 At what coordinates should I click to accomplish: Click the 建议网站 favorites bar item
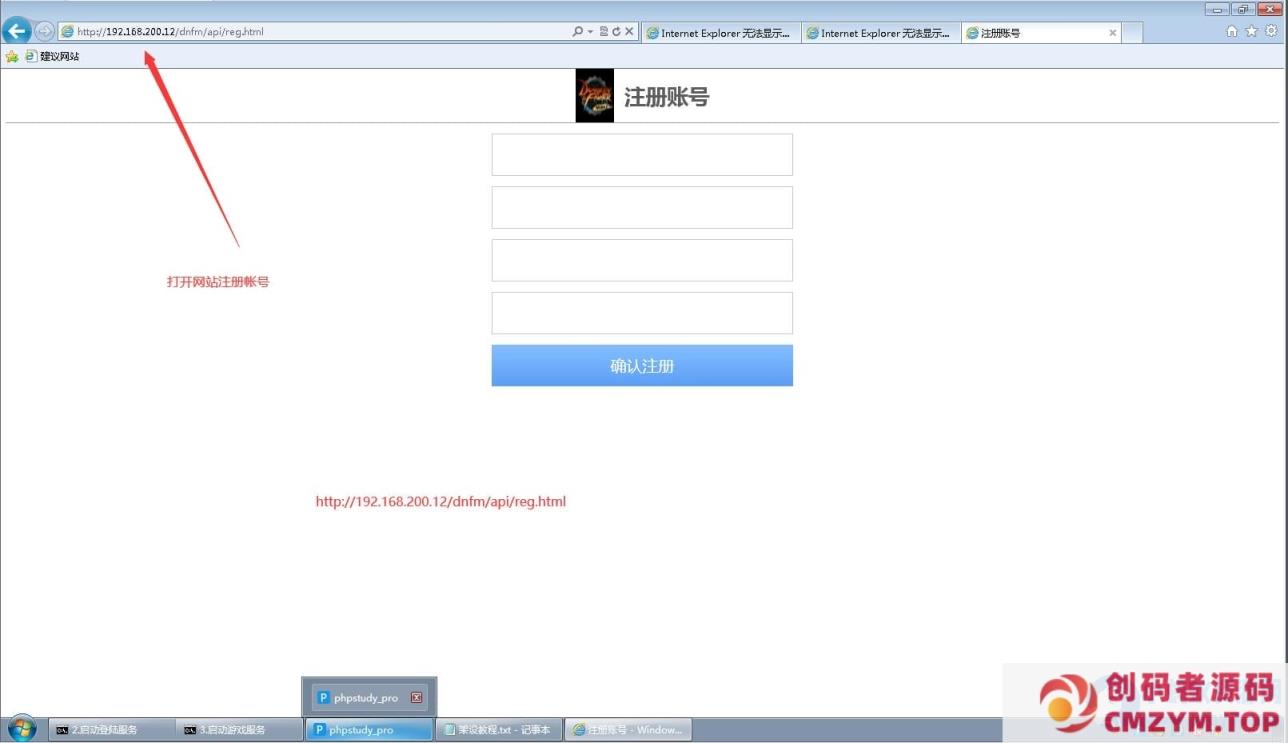click(52, 56)
